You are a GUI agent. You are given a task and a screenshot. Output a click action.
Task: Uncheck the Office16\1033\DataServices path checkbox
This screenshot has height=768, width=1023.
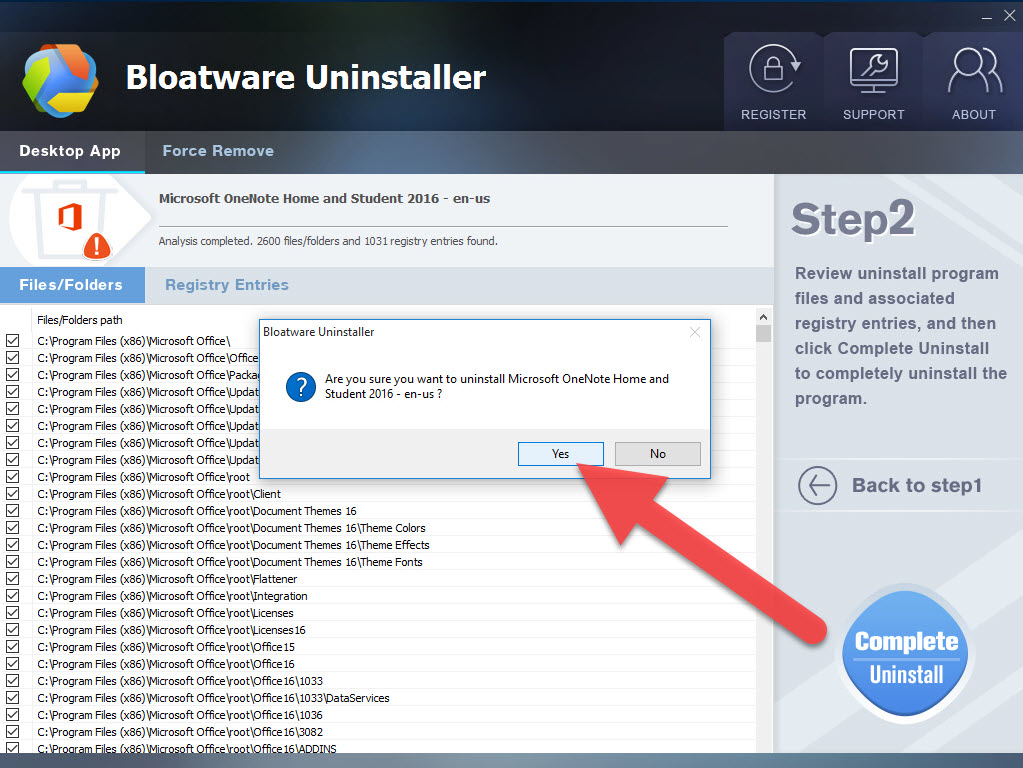point(13,698)
